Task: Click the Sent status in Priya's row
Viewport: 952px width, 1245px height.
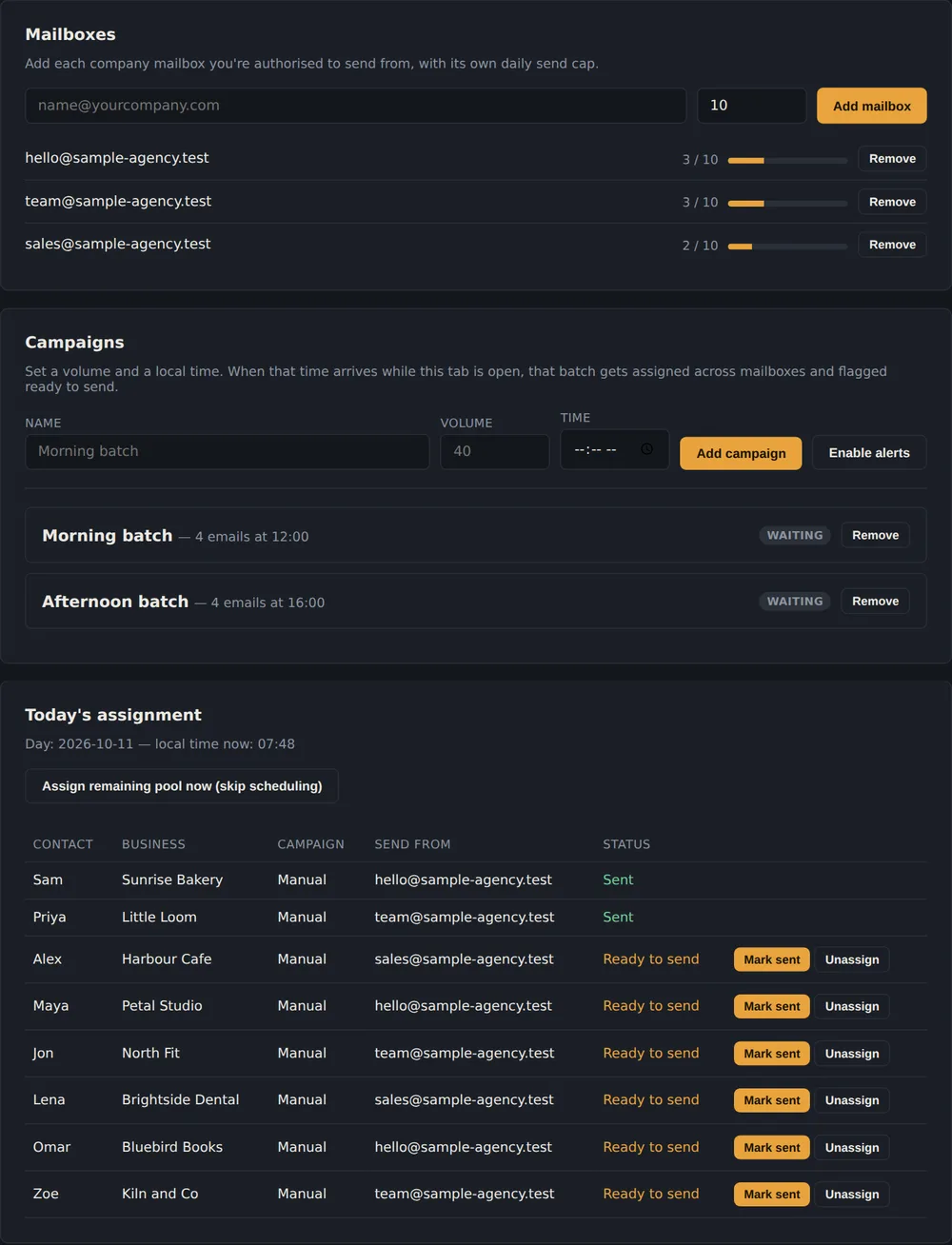Action: (x=618, y=917)
